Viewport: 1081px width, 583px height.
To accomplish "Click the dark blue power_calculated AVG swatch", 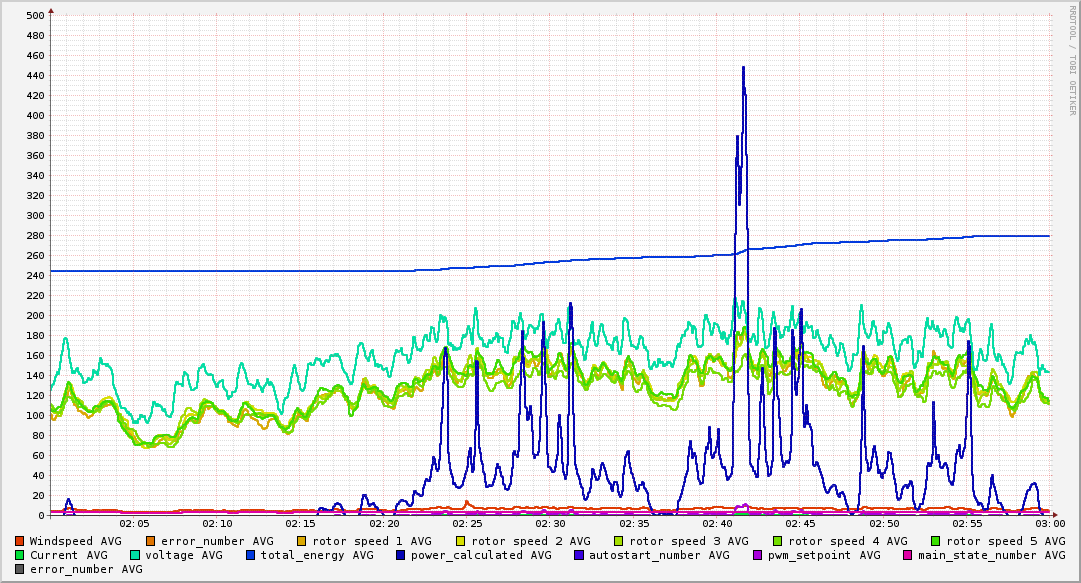I will coord(401,555).
